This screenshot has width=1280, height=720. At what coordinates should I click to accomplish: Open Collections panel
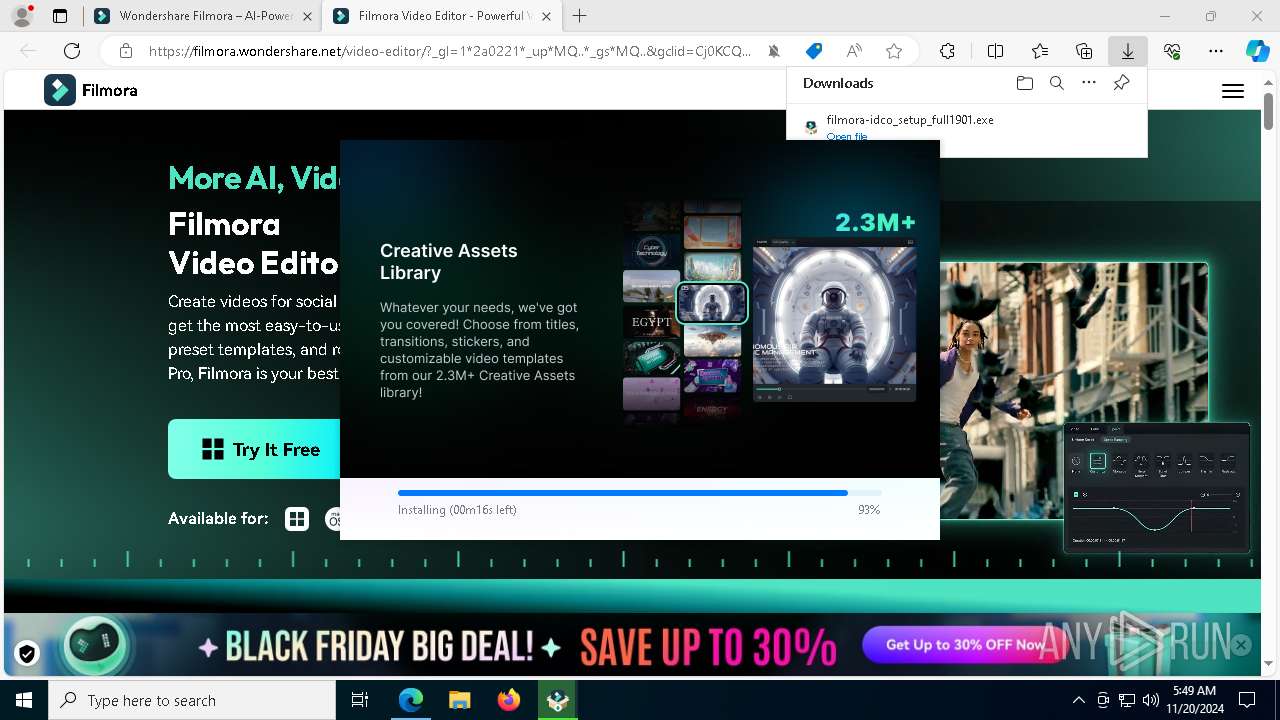[1084, 51]
